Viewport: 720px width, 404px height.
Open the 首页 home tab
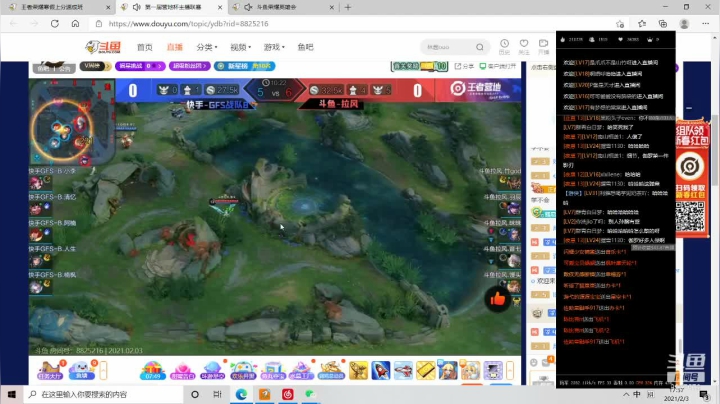(145, 47)
